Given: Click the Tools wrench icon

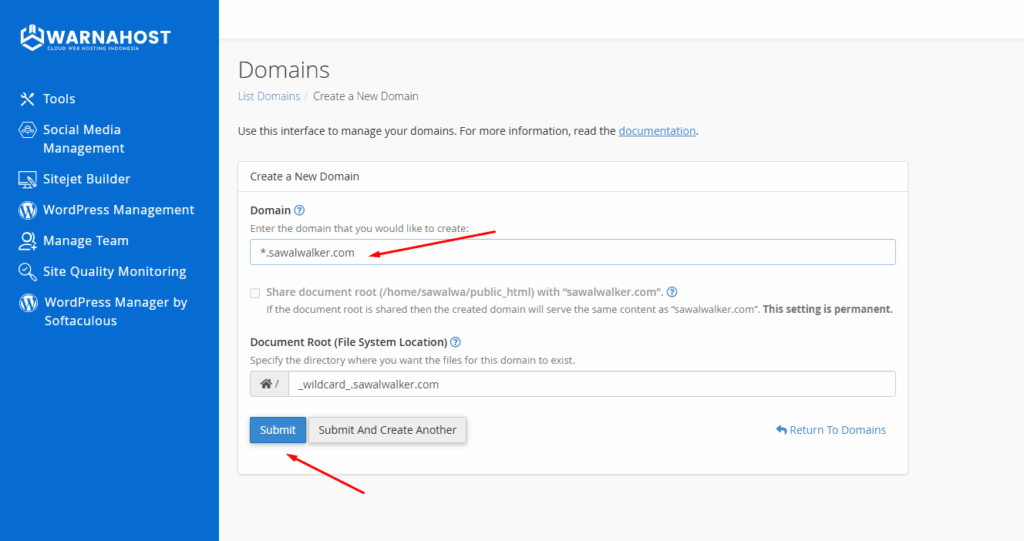Looking at the screenshot, I should [x=27, y=99].
